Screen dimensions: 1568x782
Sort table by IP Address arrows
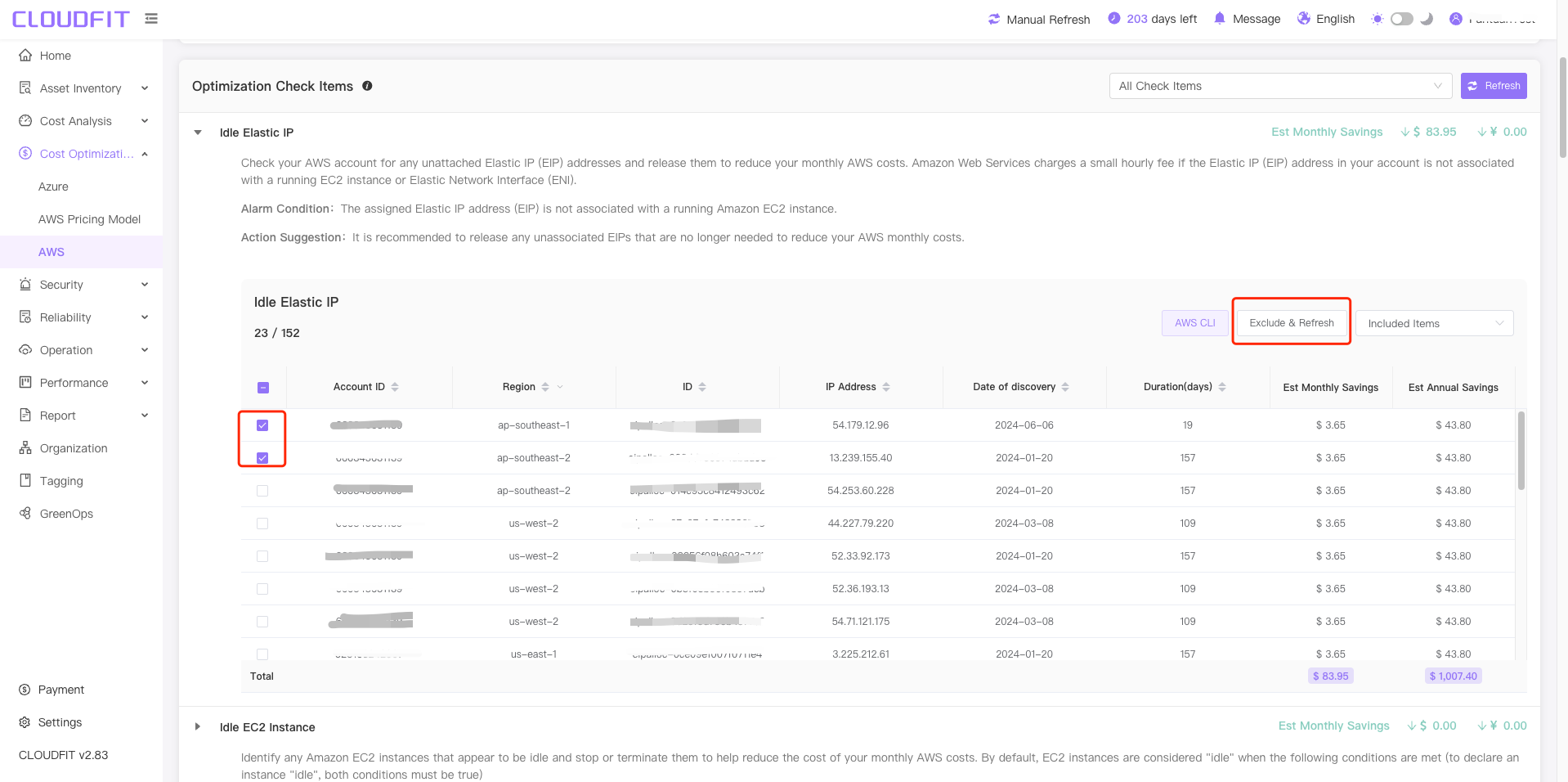click(886, 387)
